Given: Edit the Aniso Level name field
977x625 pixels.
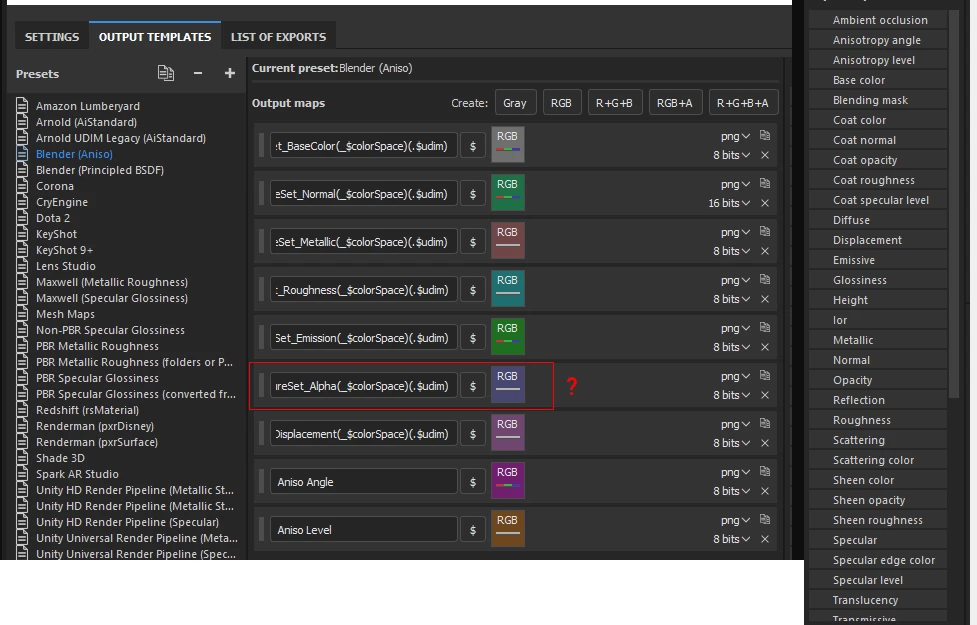Looking at the screenshot, I should [364, 530].
